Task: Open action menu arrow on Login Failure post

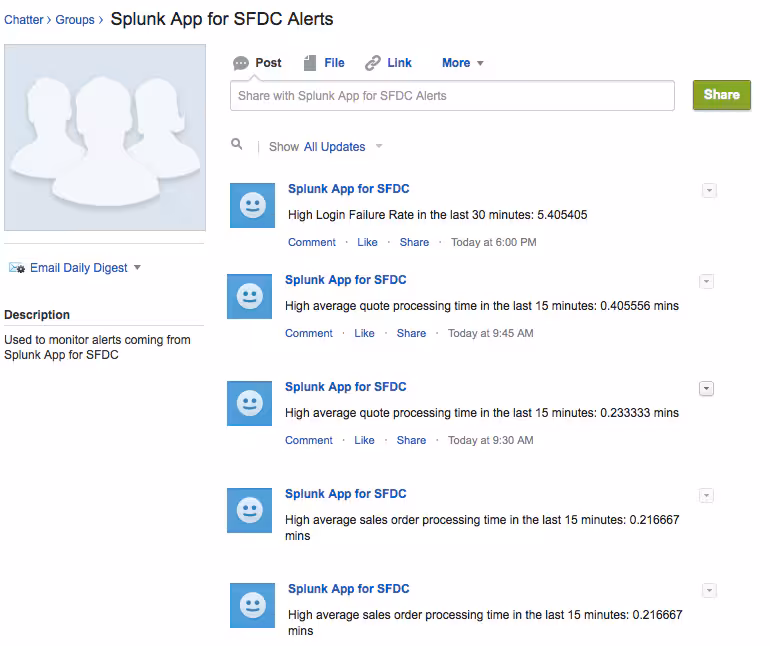Action: pyautogui.click(x=709, y=190)
